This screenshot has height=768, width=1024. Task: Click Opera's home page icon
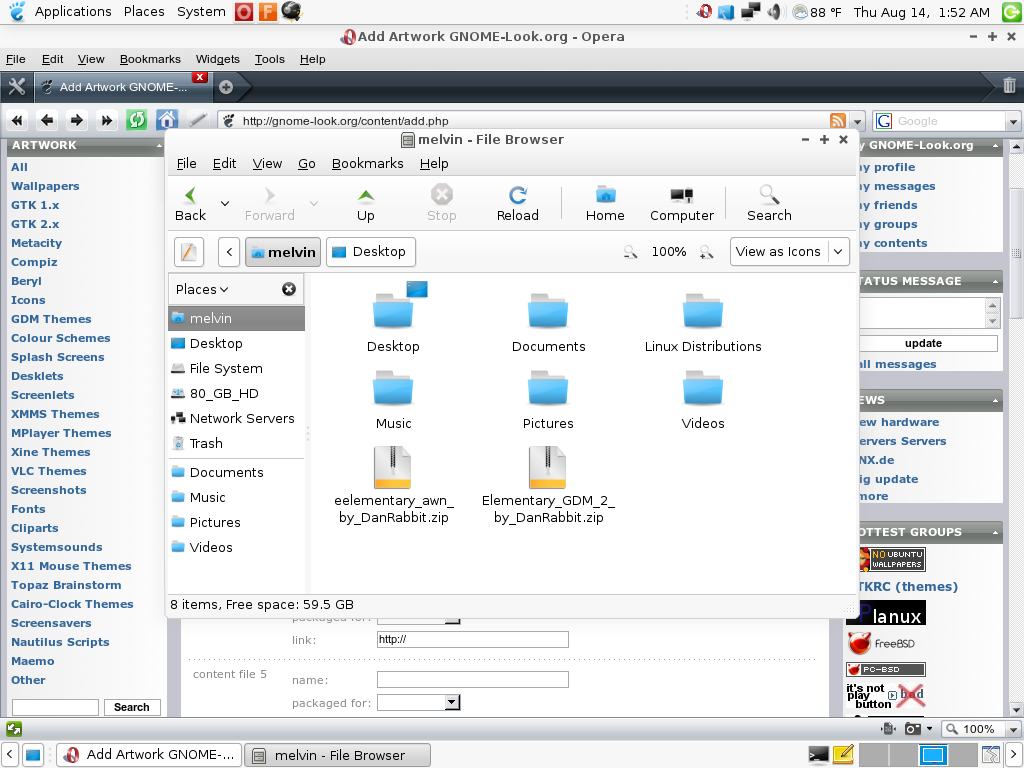coord(167,120)
